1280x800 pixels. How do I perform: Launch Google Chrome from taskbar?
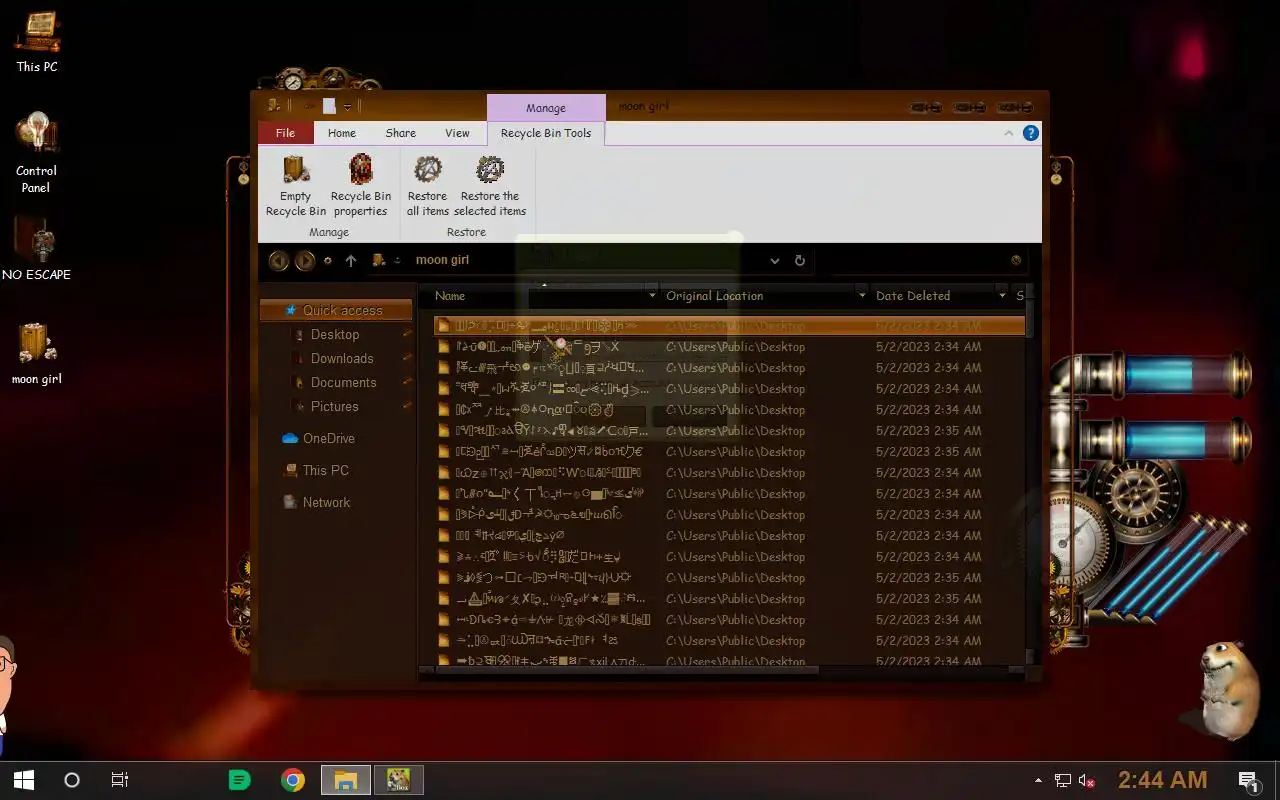292,780
